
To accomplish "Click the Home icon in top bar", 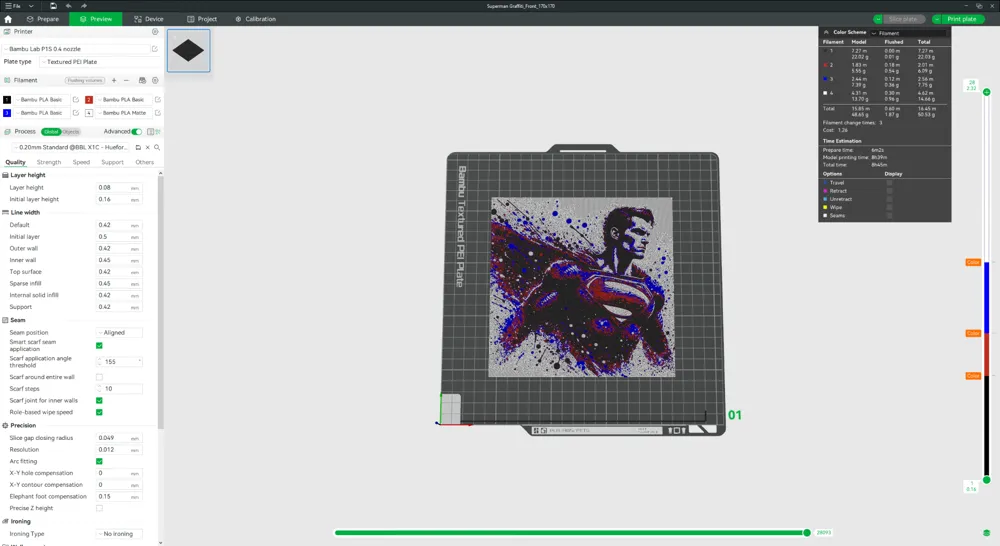I will point(8,19).
